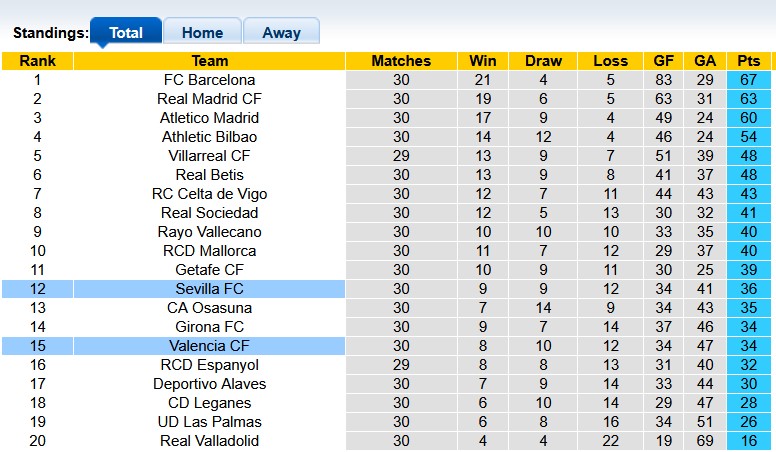Select the Away standings tab

[281, 32]
